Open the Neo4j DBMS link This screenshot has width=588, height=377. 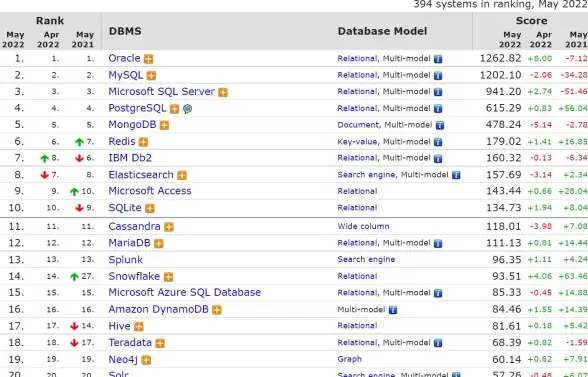[x=123, y=360]
